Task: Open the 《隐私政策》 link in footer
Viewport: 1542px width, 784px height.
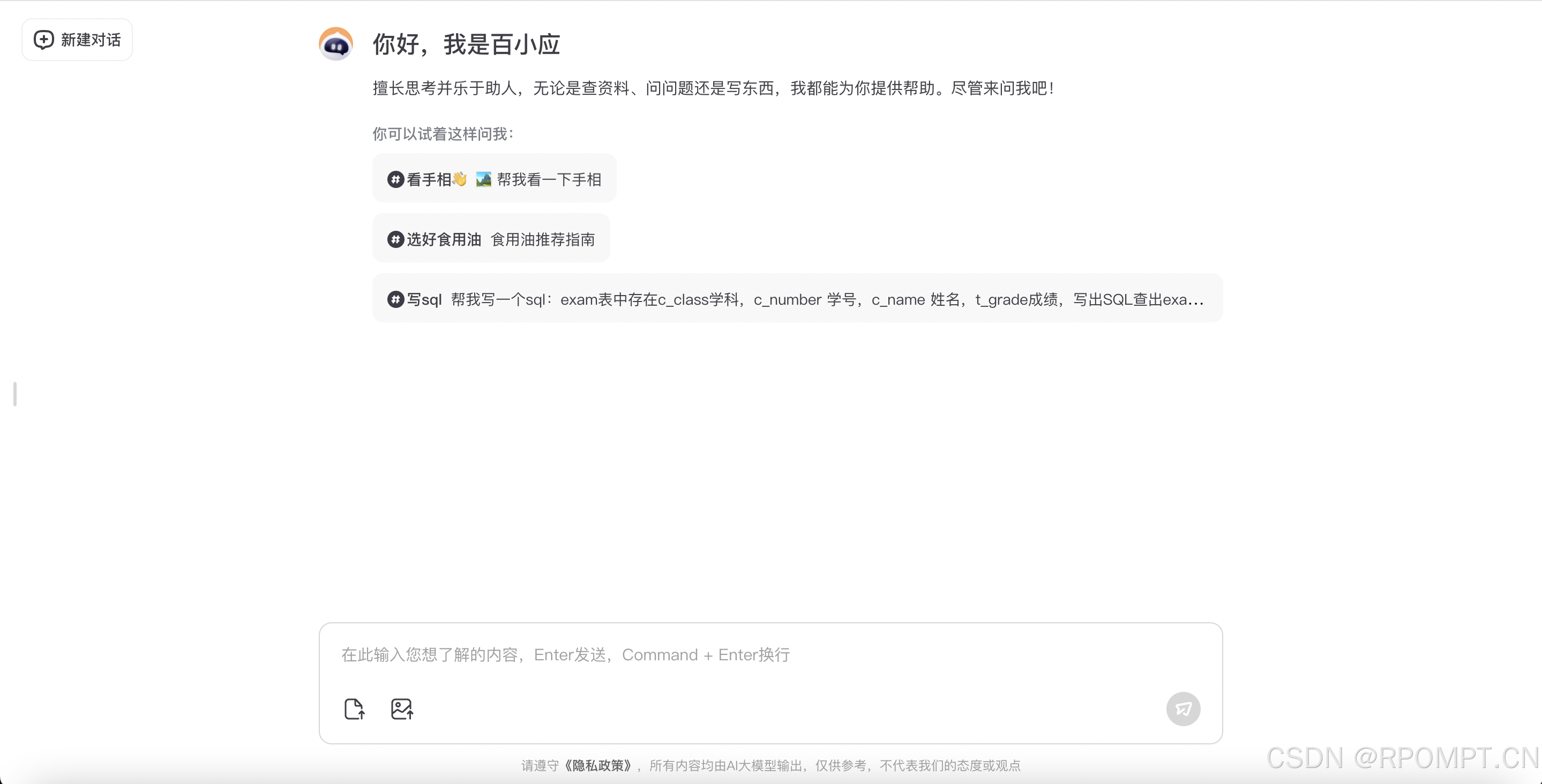Action: 598,765
